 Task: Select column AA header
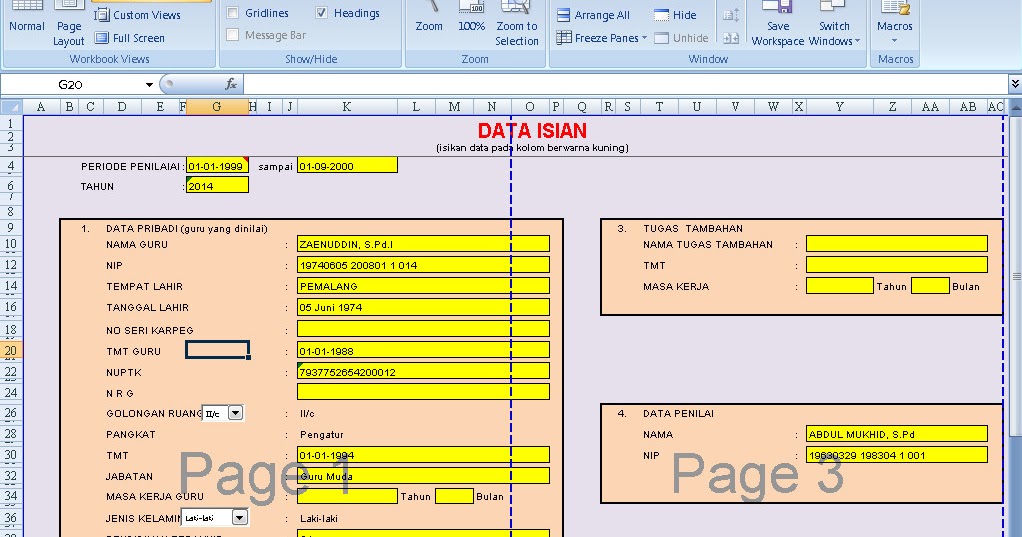point(930,107)
